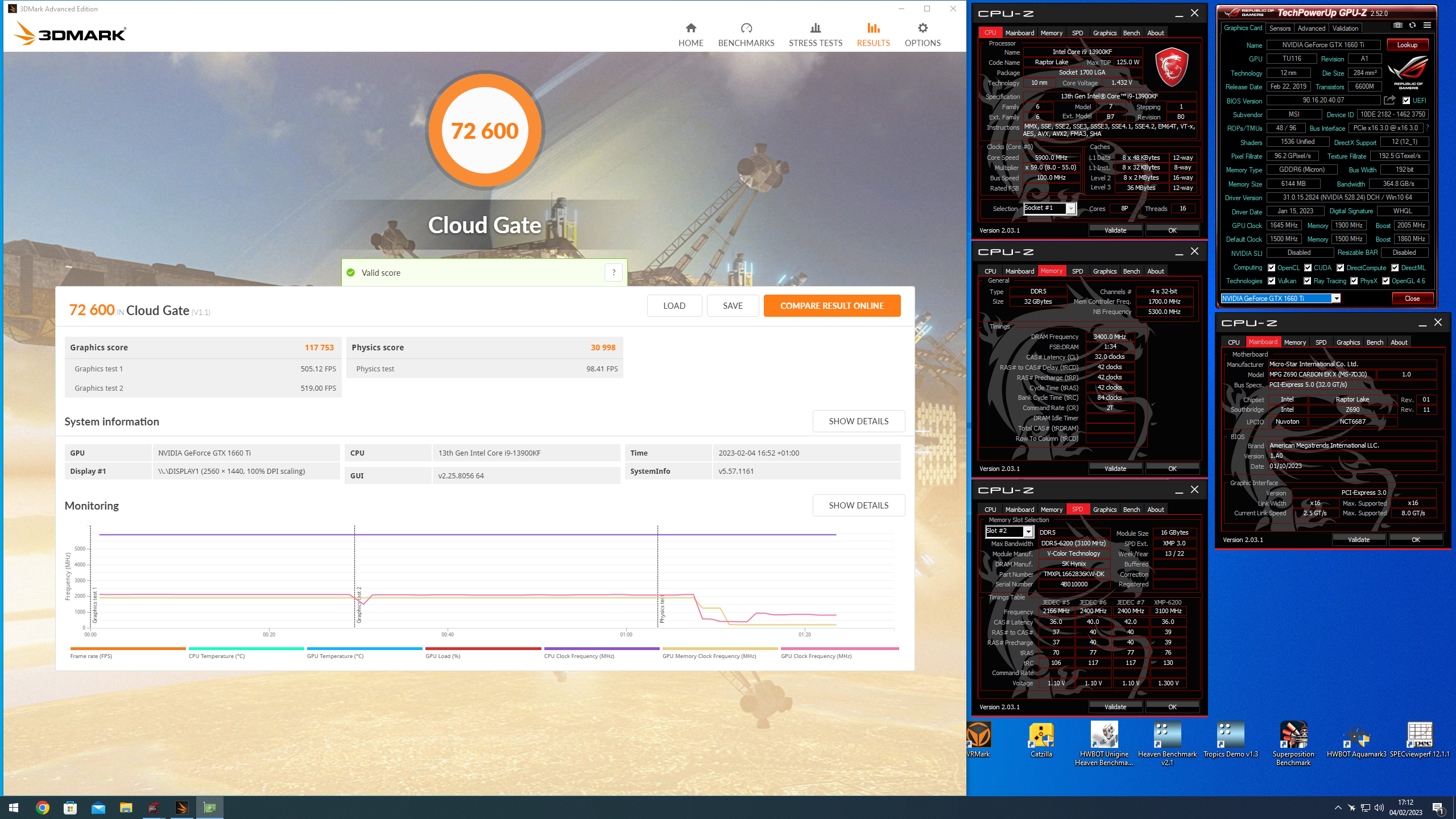Open Heaven Benchmark v2.1 shortcut
Image resolution: width=1456 pixels, height=819 pixels.
[x=1167, y=744]
